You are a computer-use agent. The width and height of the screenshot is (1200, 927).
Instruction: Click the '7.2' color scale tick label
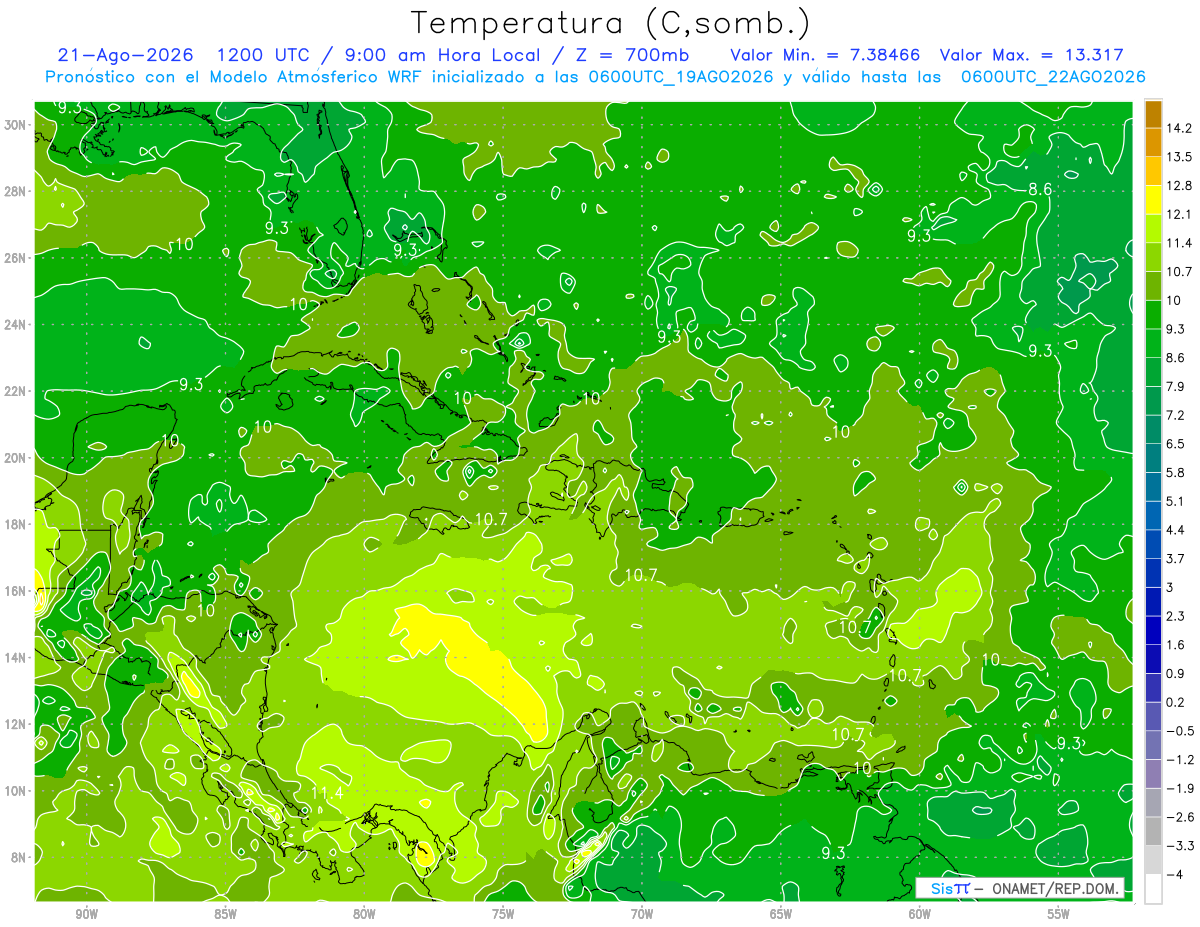(x=1175, y=415)
